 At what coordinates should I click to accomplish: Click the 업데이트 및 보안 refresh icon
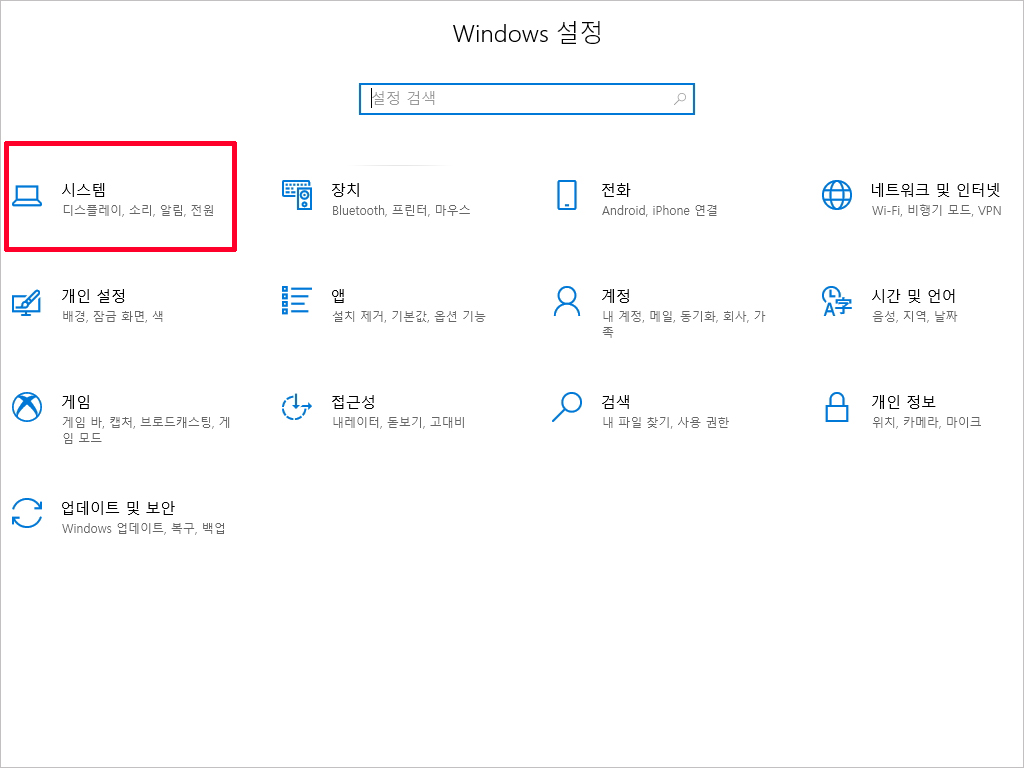[27, 513]
